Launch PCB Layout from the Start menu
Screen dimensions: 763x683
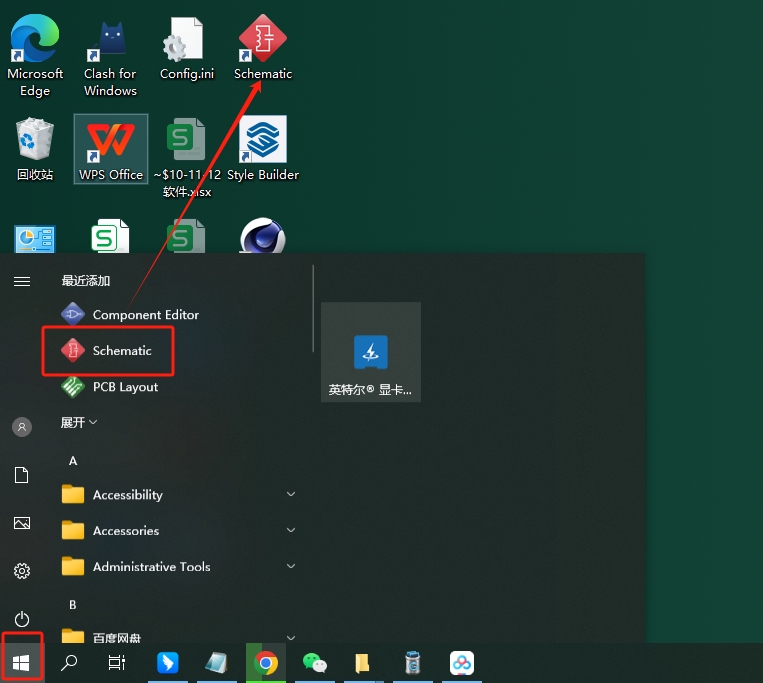(110, 387)
